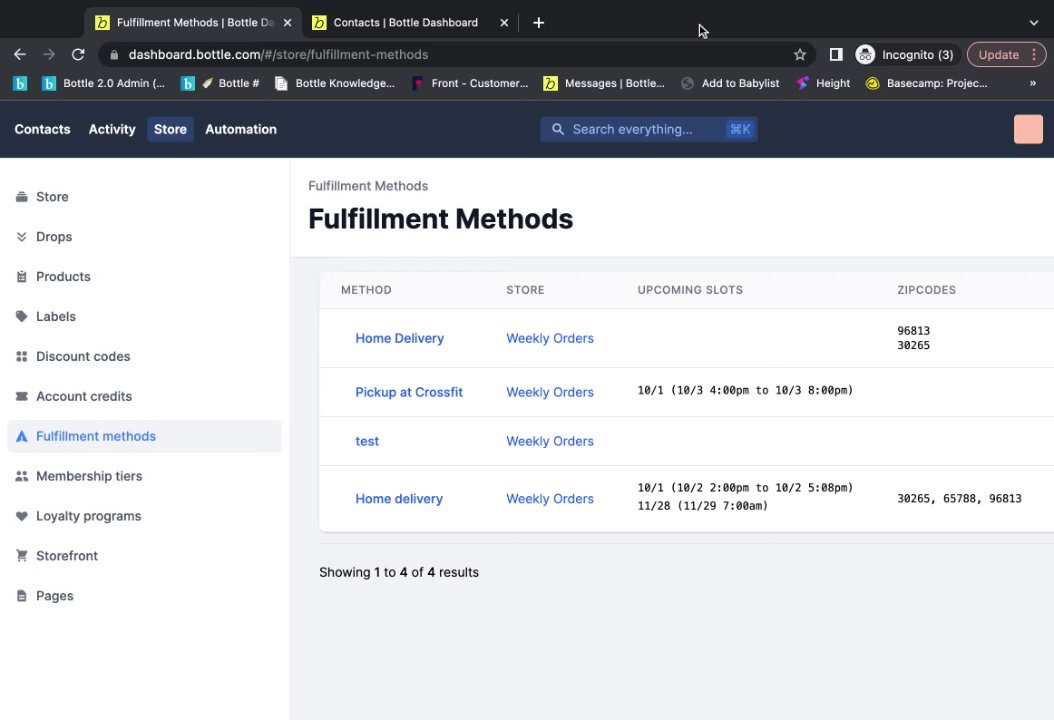Open the Chrome Update menu
Image resolution: width=1054 pixels, height=720 pixels.
(x=1005, y=55)
